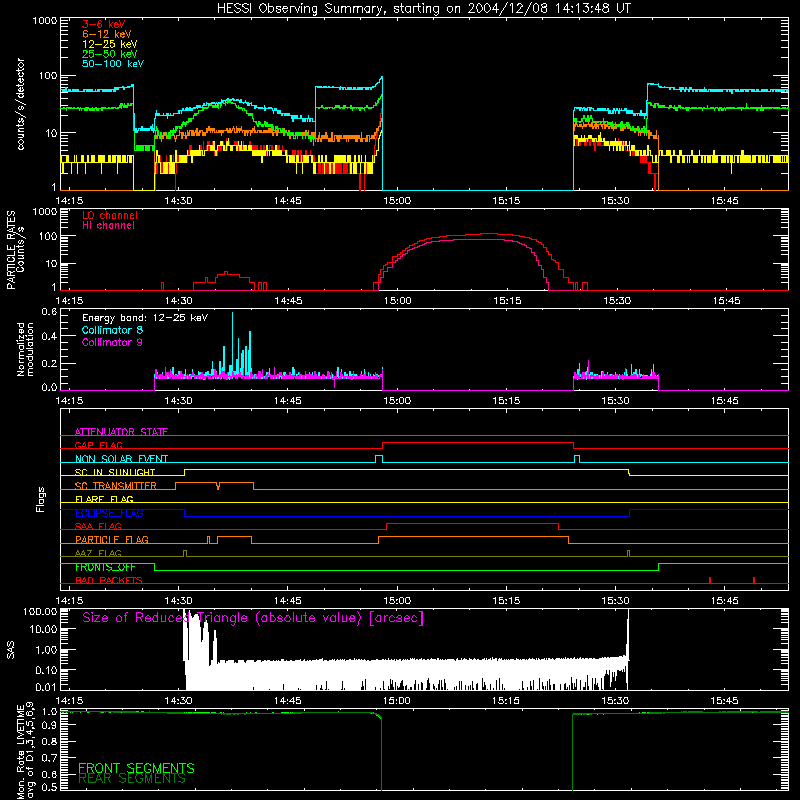800x800 pixels.
Task: Click the SAA_FLAG label
Action: 98,526
